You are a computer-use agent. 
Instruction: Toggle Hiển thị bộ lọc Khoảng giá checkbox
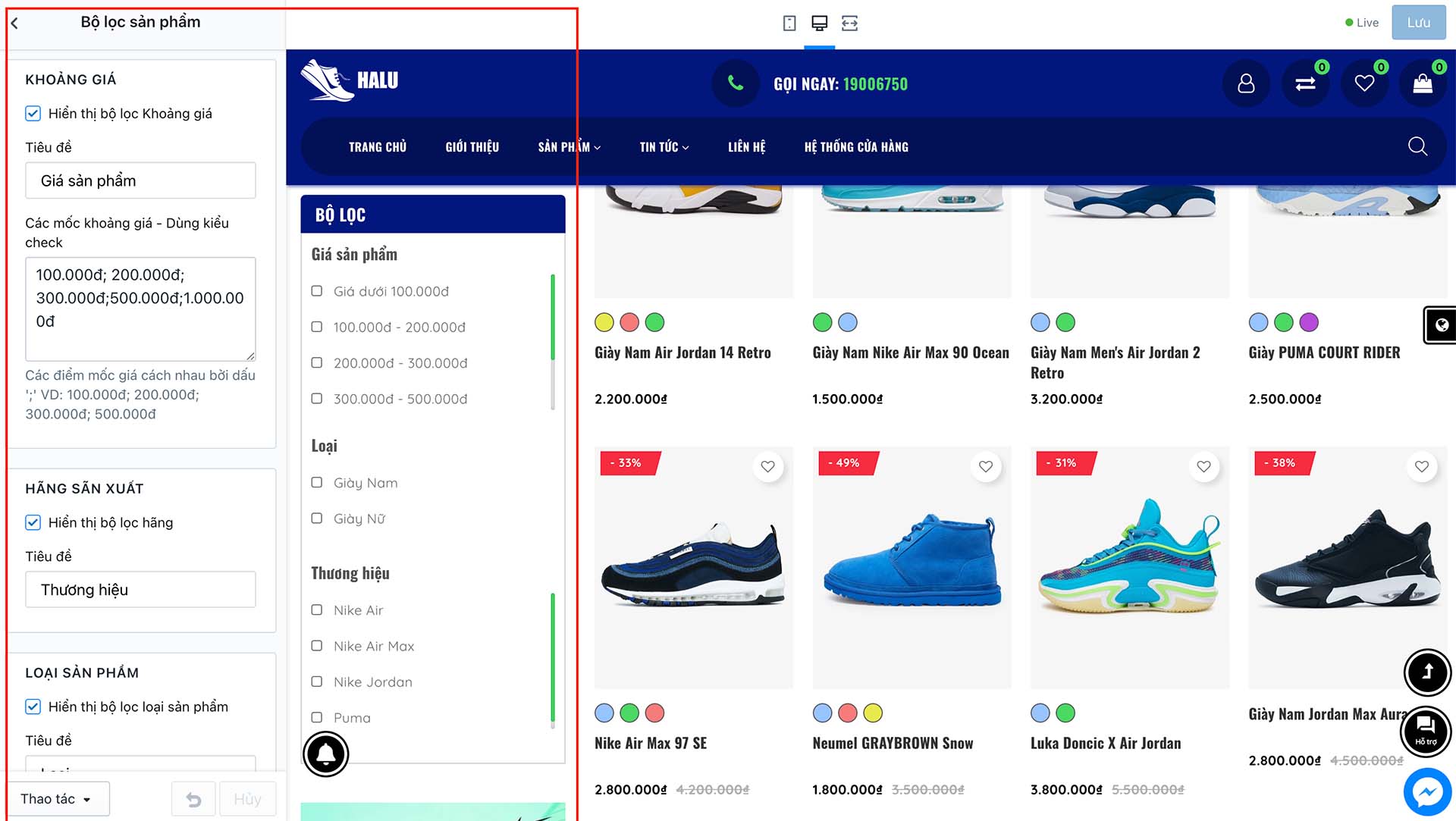pyautogui.click(x=33, y=114)
